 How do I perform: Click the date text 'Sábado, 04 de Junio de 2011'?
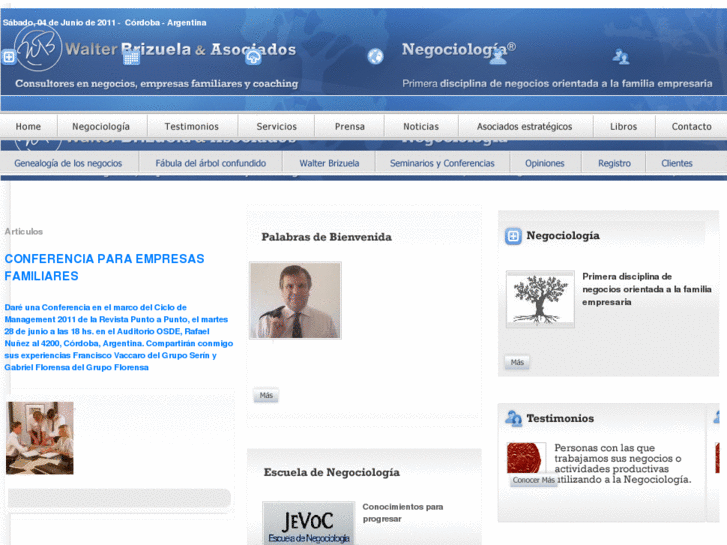pos(59,22)
